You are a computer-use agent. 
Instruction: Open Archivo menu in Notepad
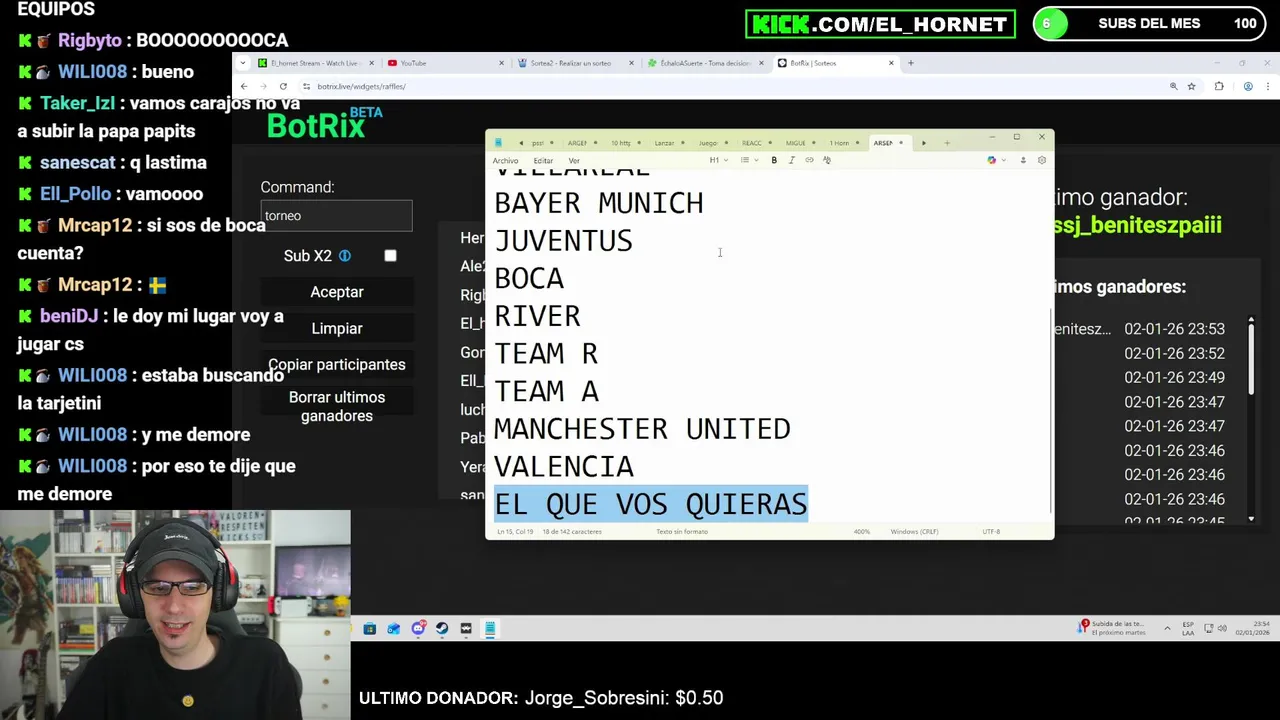[505, 161]
